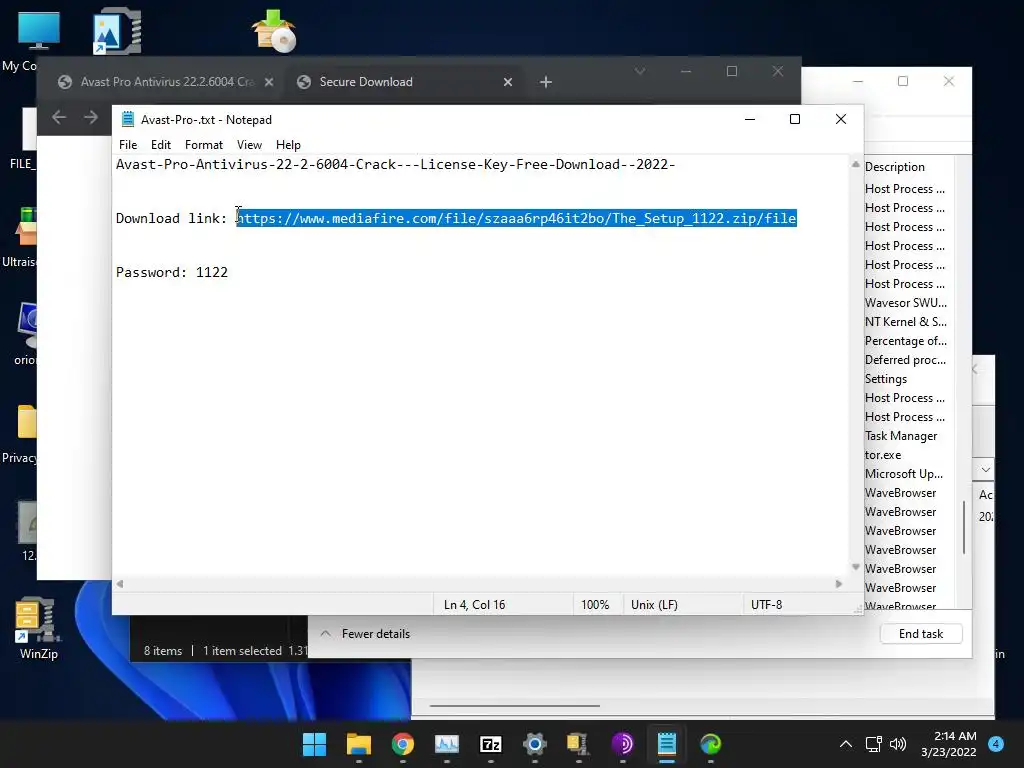Open the Help menu in Notepad
This screenshot has width=1024, height=768.
[288, 145]
